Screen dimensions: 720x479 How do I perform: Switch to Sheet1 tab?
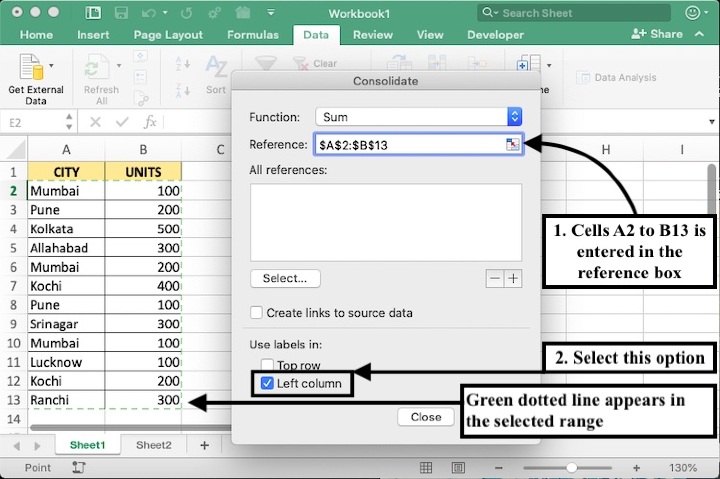pos(87,445)
